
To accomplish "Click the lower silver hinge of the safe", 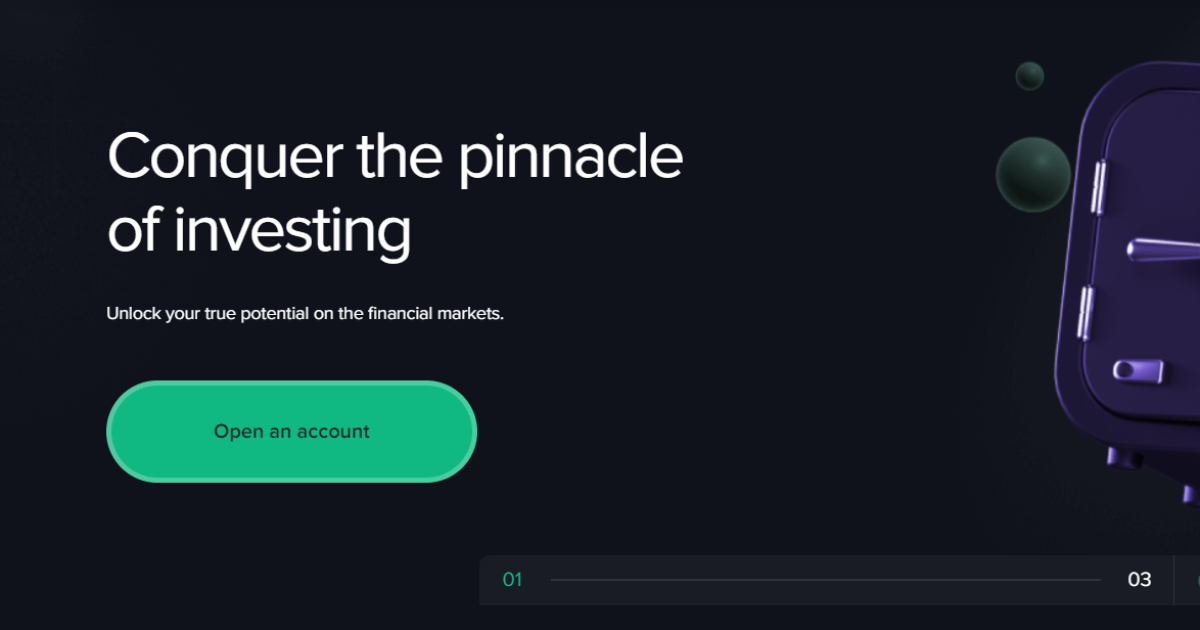I will click(x=1083, y=312).
